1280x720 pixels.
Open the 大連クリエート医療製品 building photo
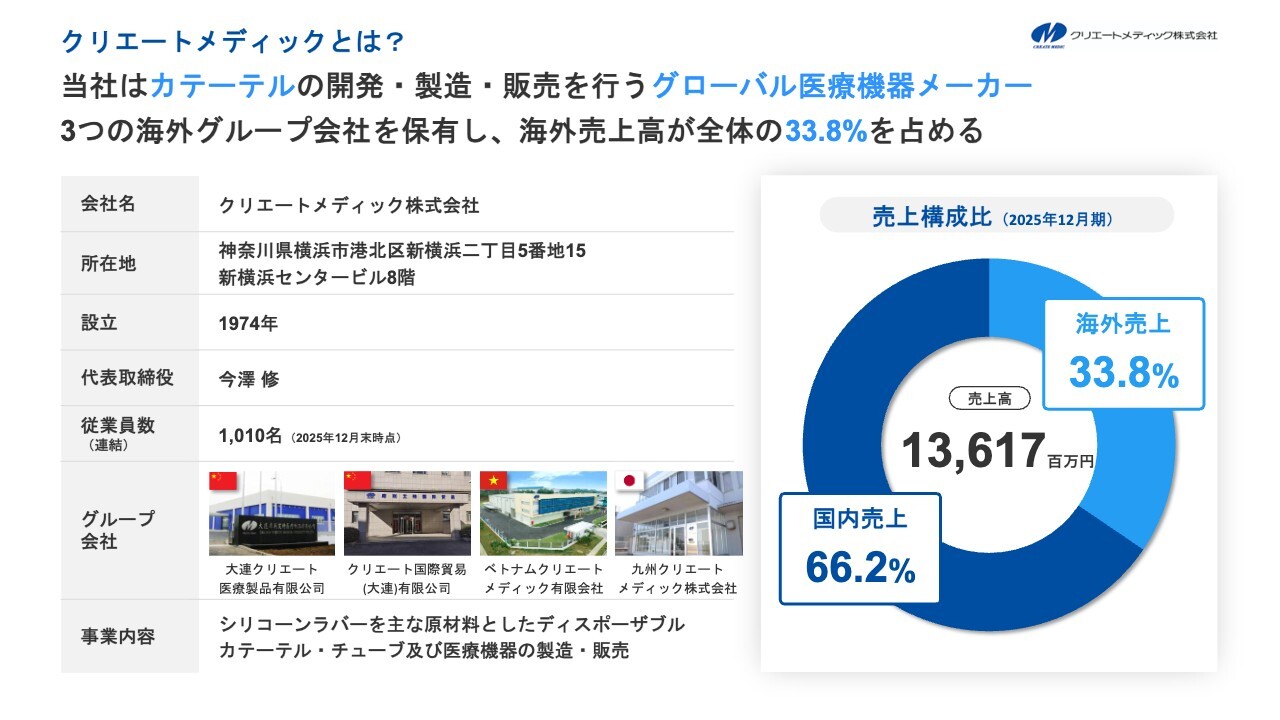pyautogui.click(x=272, y=514)
